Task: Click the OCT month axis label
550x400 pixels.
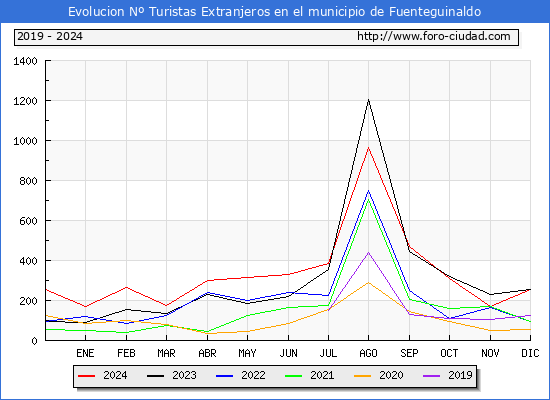Action: pyautogui.click(x=449, y=353)
